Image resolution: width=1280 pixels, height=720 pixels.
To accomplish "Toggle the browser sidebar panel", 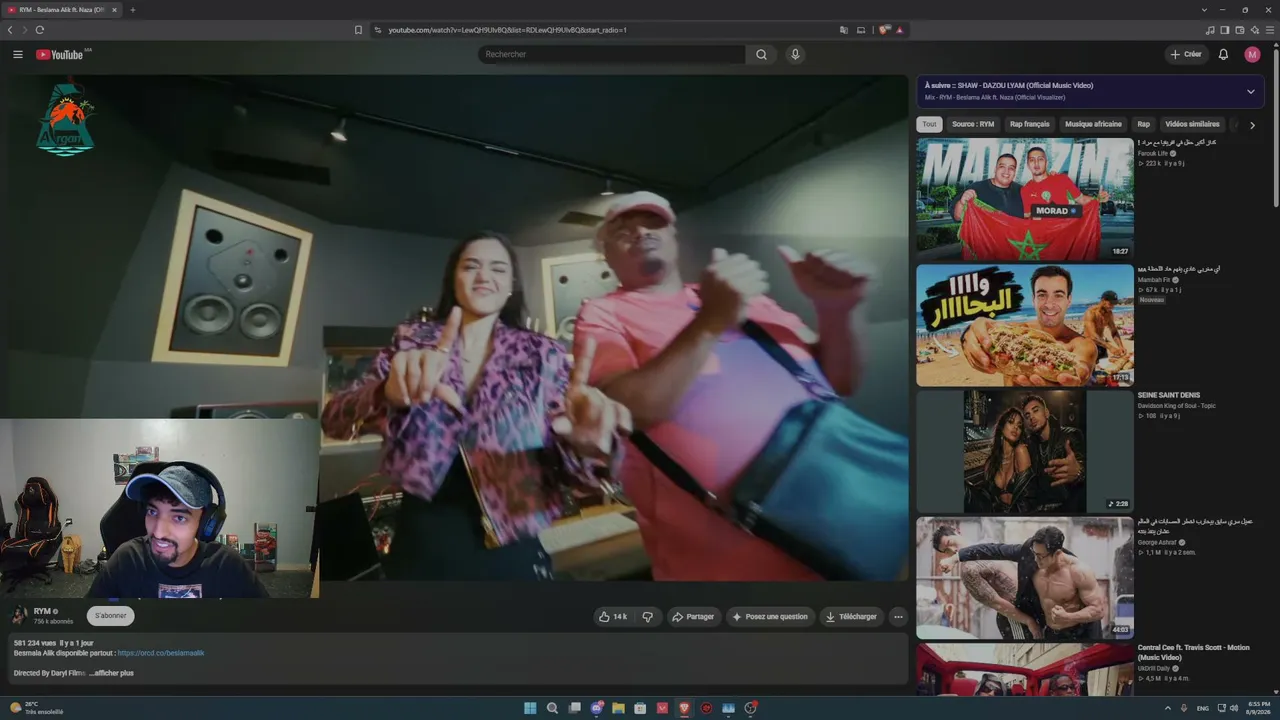I will (1225, 30).
